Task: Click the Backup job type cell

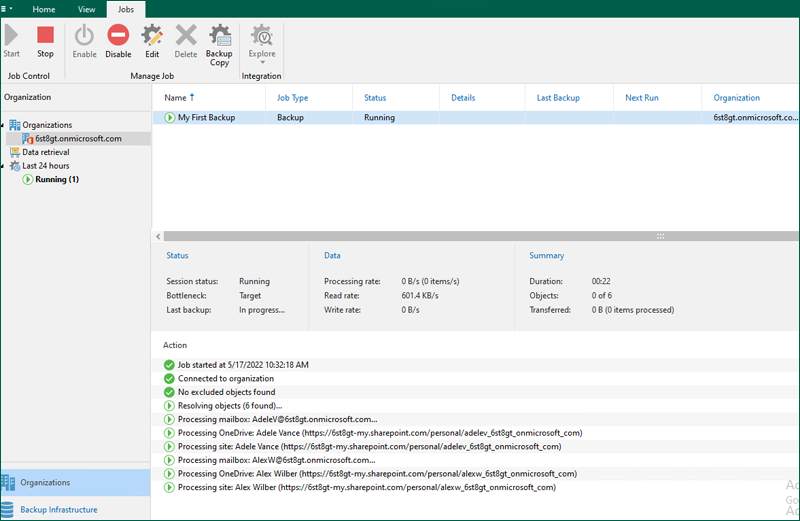Action: (x=290, y=117)
